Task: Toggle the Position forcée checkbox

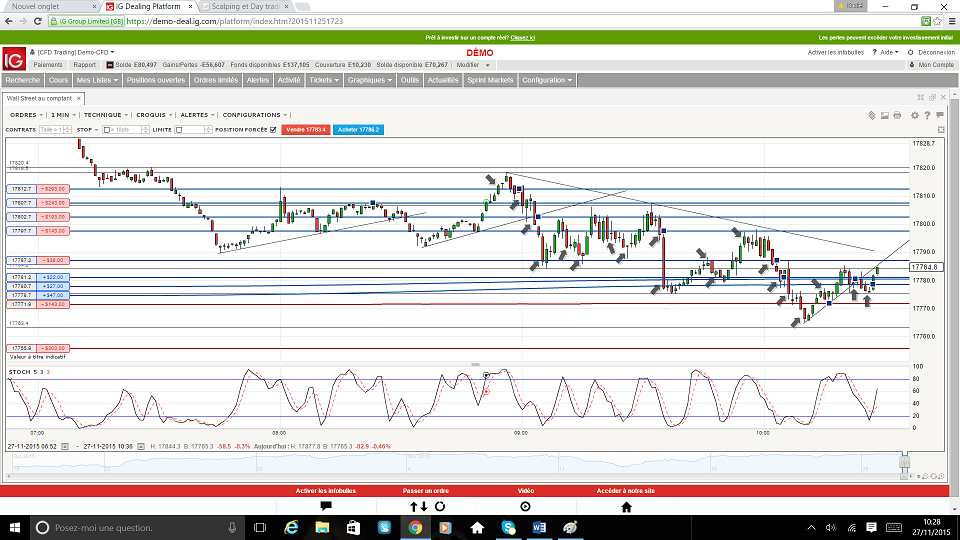Action: point(272,129)
